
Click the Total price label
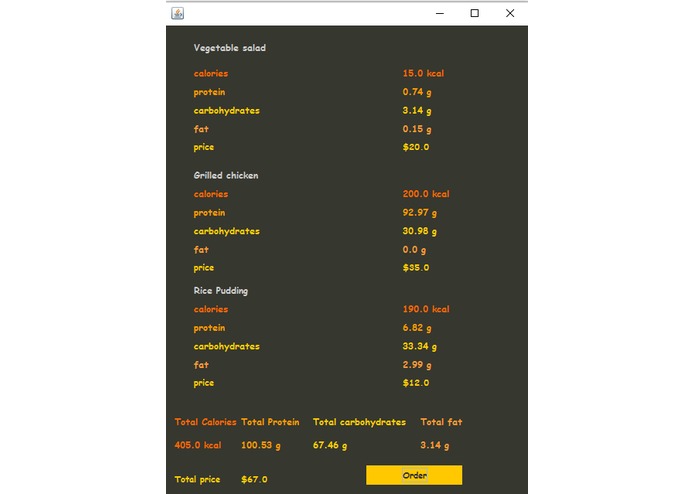click(197, 479)
